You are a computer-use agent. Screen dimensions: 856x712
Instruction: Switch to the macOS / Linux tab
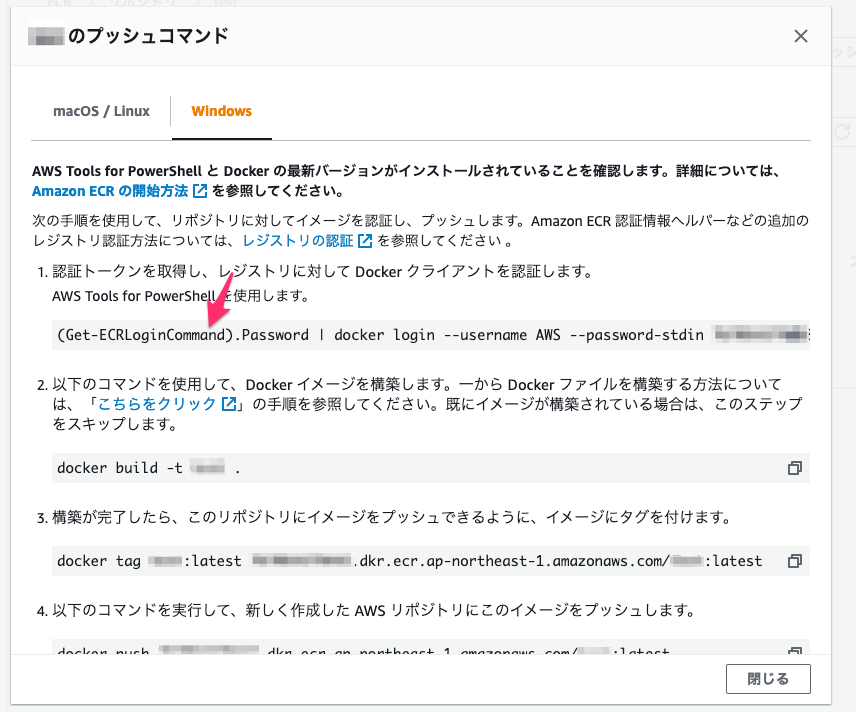tap(101, 111)
